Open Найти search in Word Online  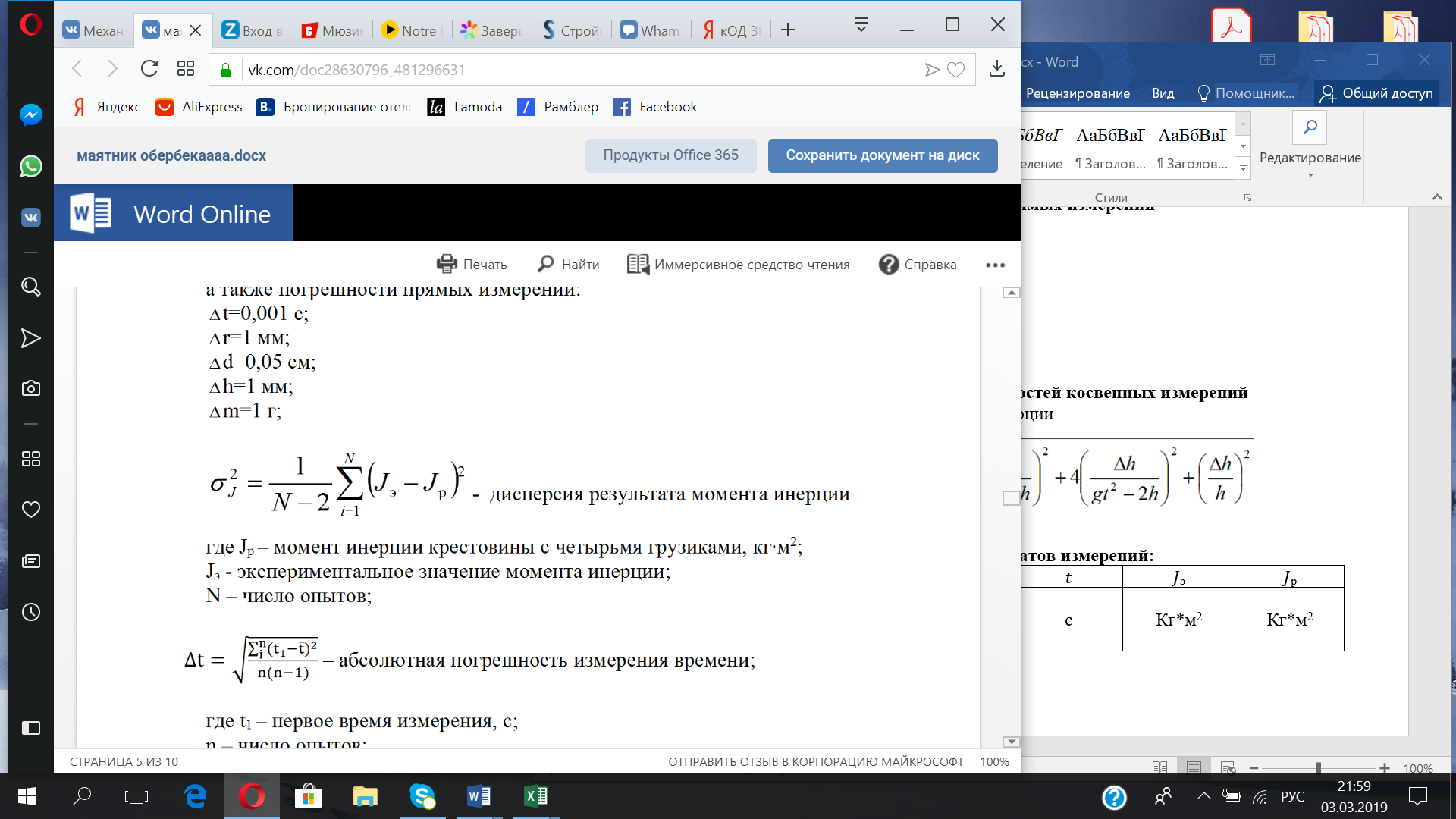568,264
